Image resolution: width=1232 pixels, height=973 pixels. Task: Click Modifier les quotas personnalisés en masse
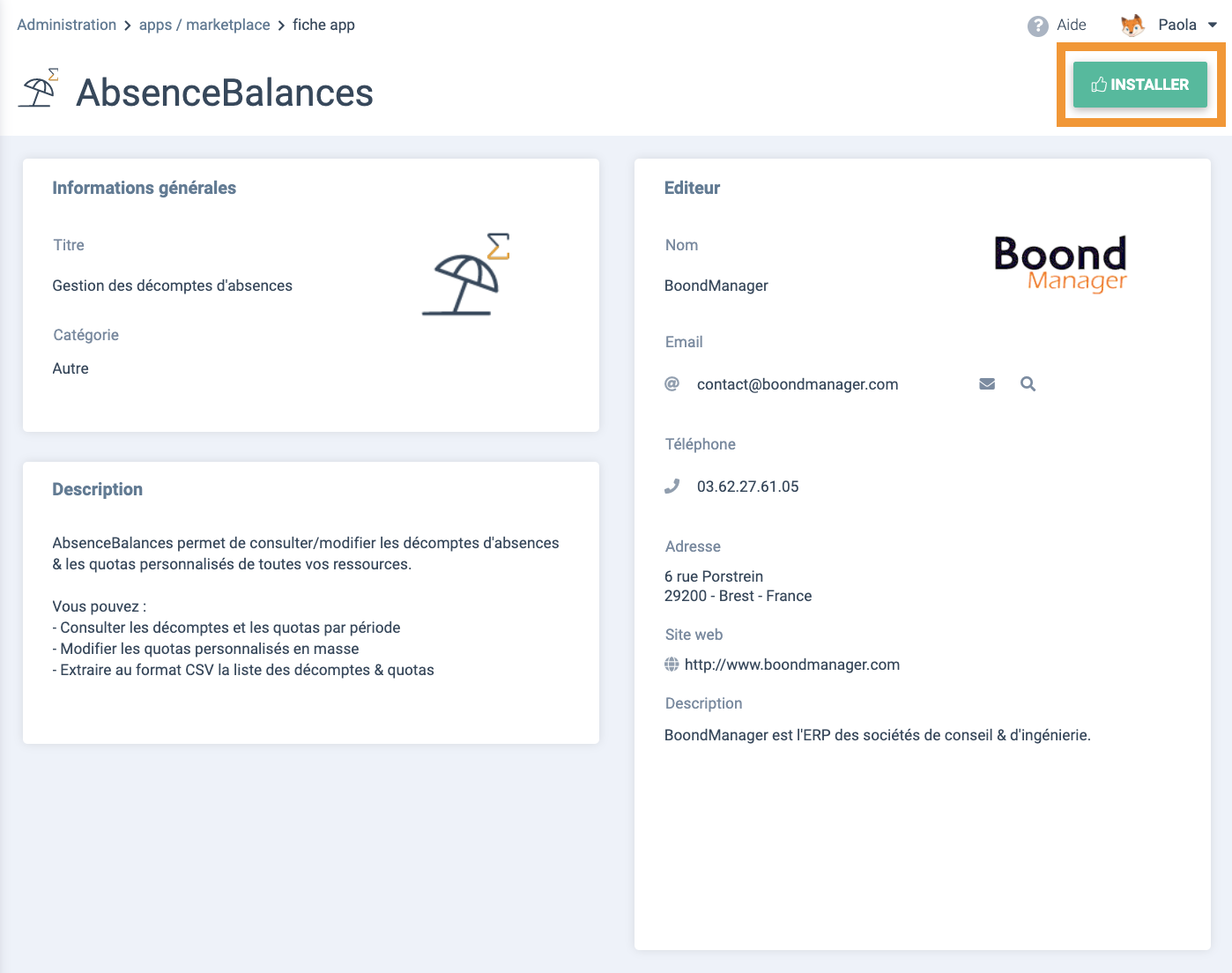[x=205, y=649]
